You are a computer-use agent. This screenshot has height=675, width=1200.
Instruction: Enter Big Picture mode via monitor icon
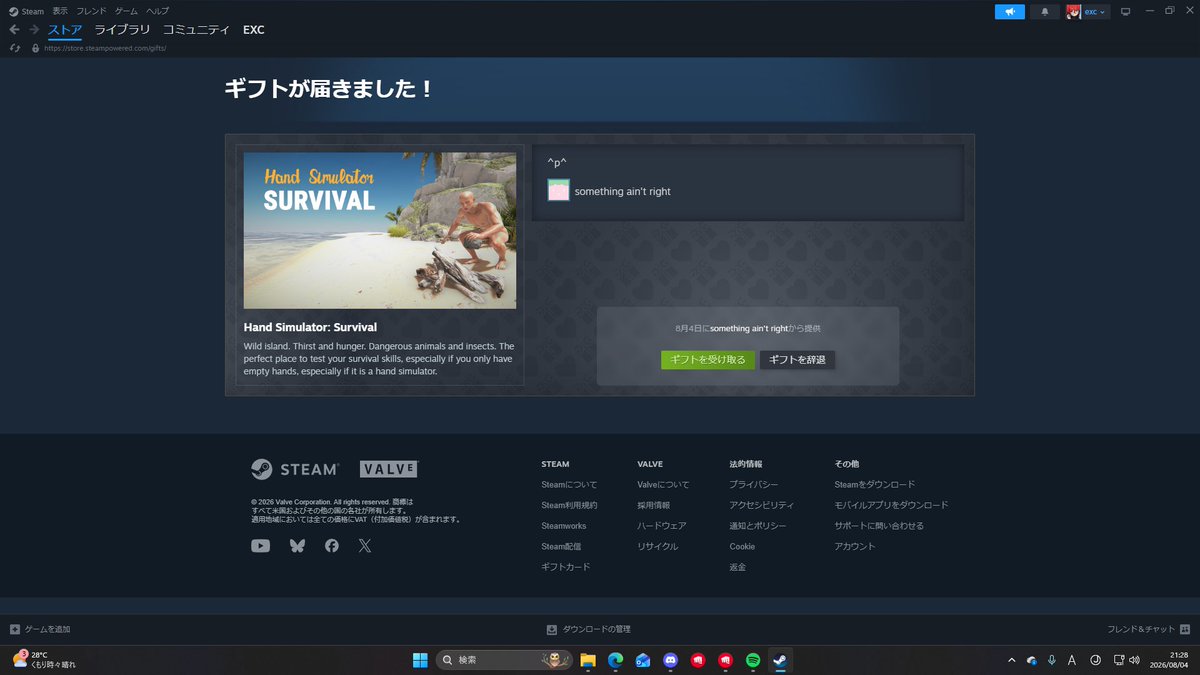pyautogui.click(x=1125, y=12)
